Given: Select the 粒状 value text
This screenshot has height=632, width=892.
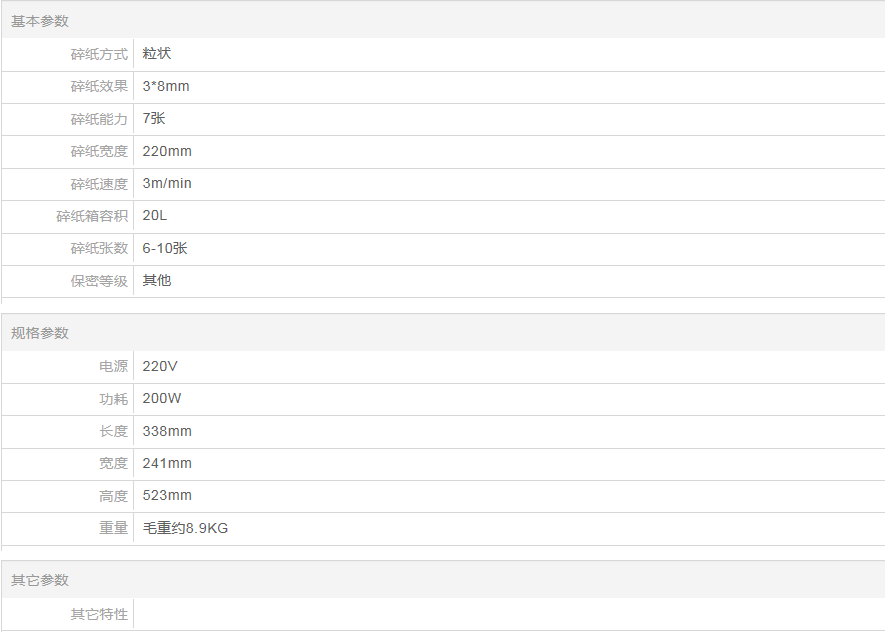Looking at the screenshot, I should (x=157, y=54).
